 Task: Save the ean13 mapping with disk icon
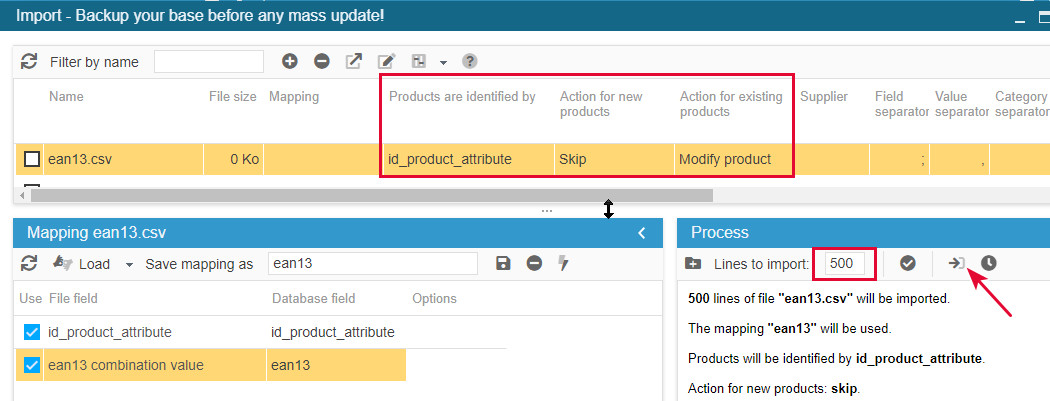click(x=503, y=263)
